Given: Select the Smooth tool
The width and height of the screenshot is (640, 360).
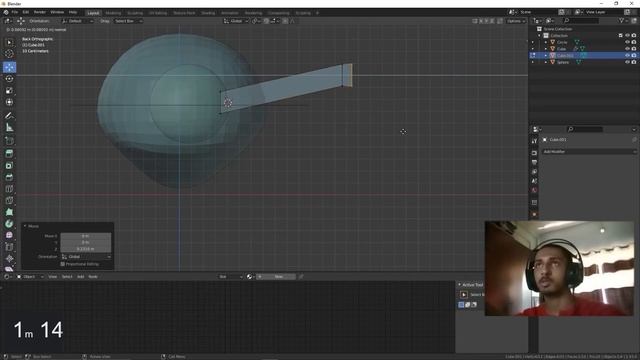Looking at the screenshot, I should (x=9, y=235).
